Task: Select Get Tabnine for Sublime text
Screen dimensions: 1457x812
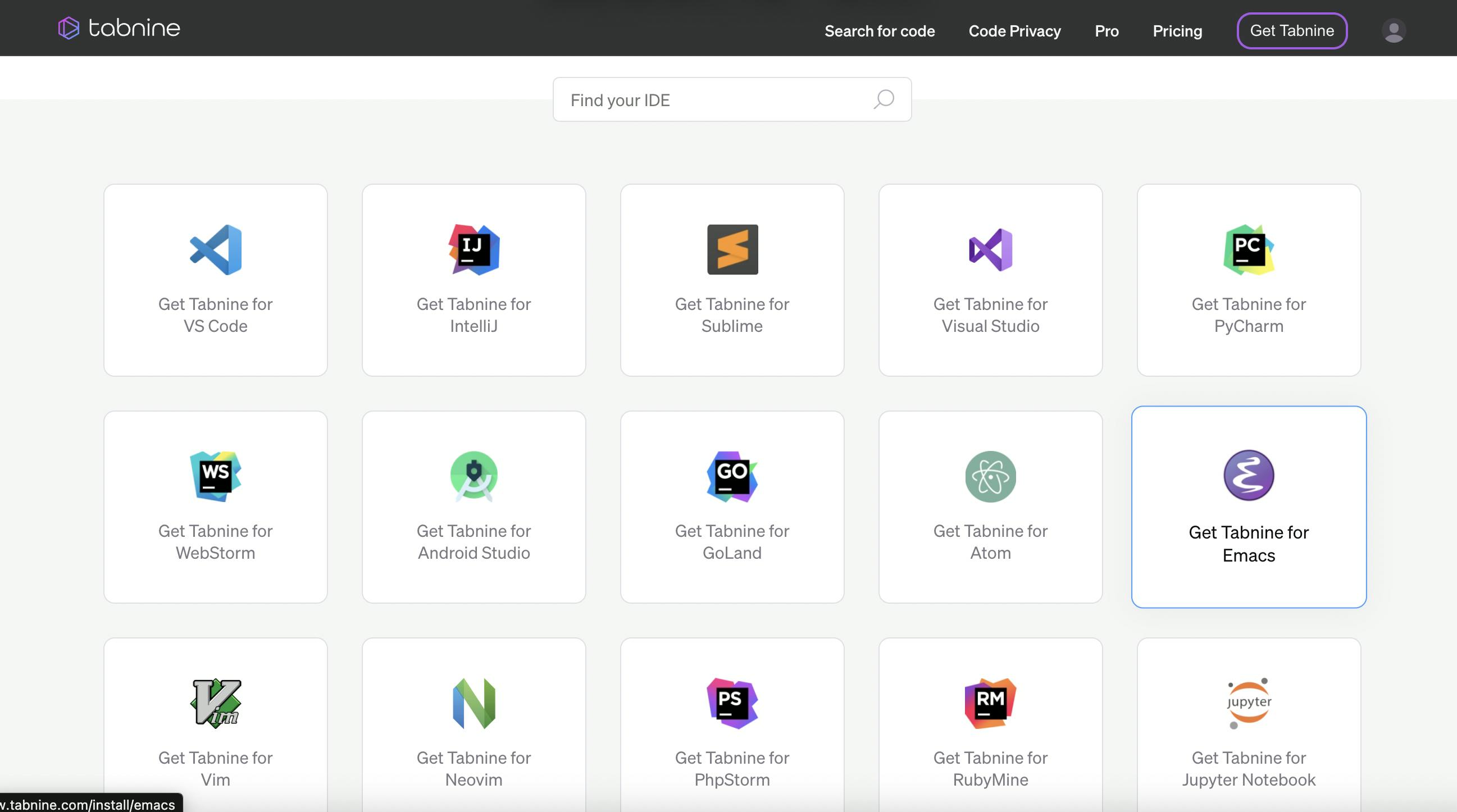Action: click(732, 315)
